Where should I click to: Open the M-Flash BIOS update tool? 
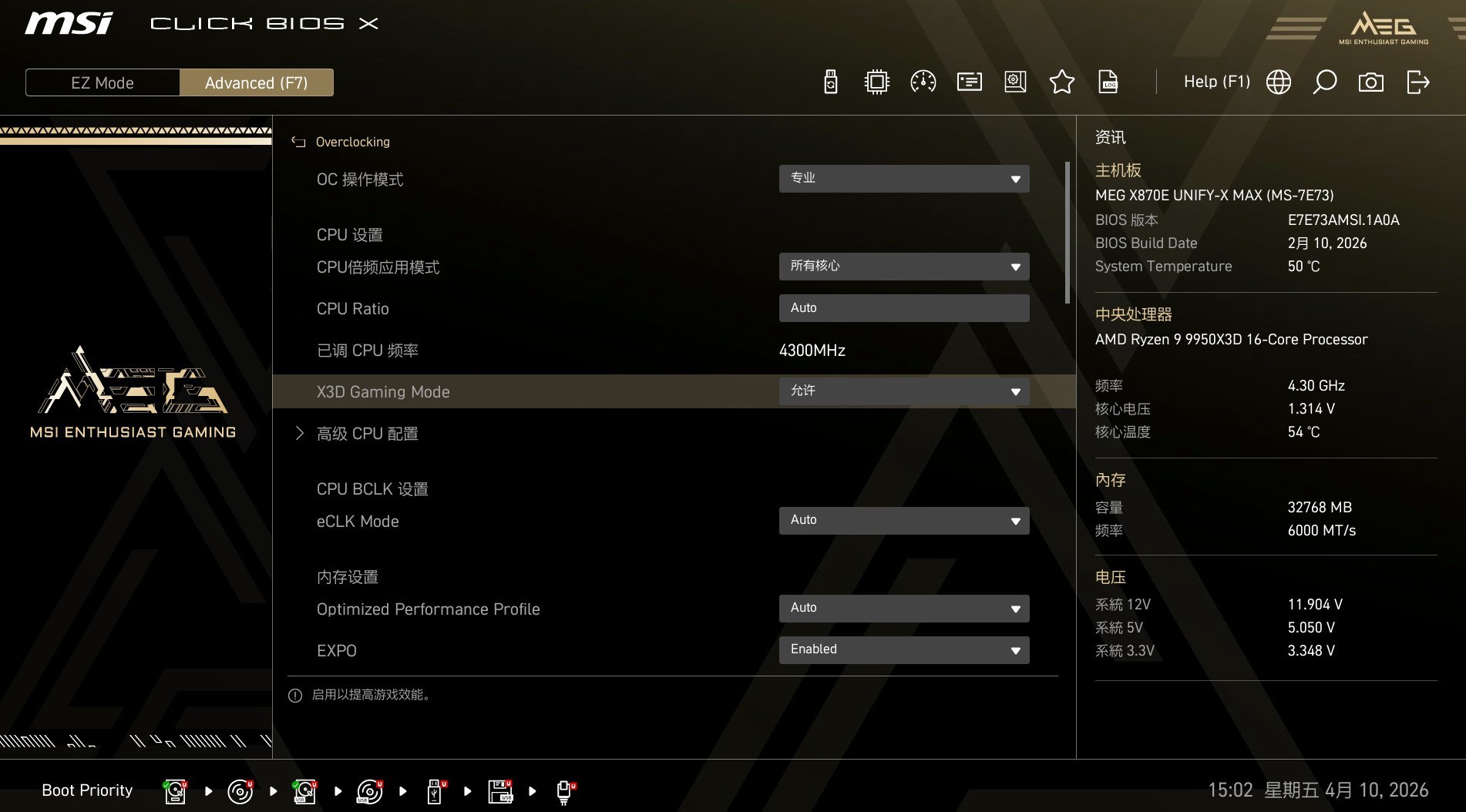point(830,82)
